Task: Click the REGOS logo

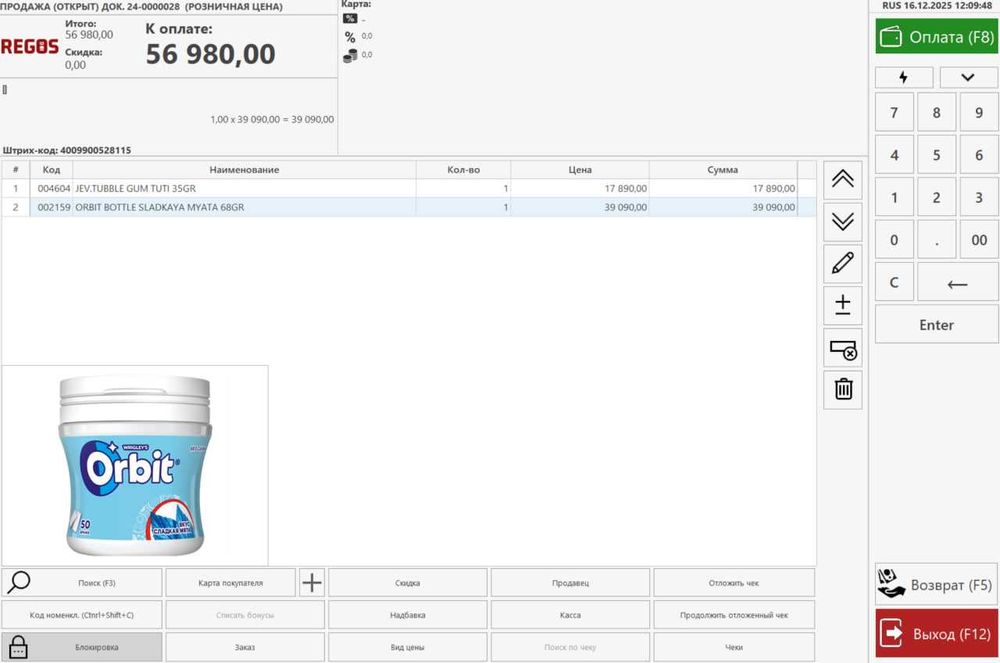Action: coord(29,47)
